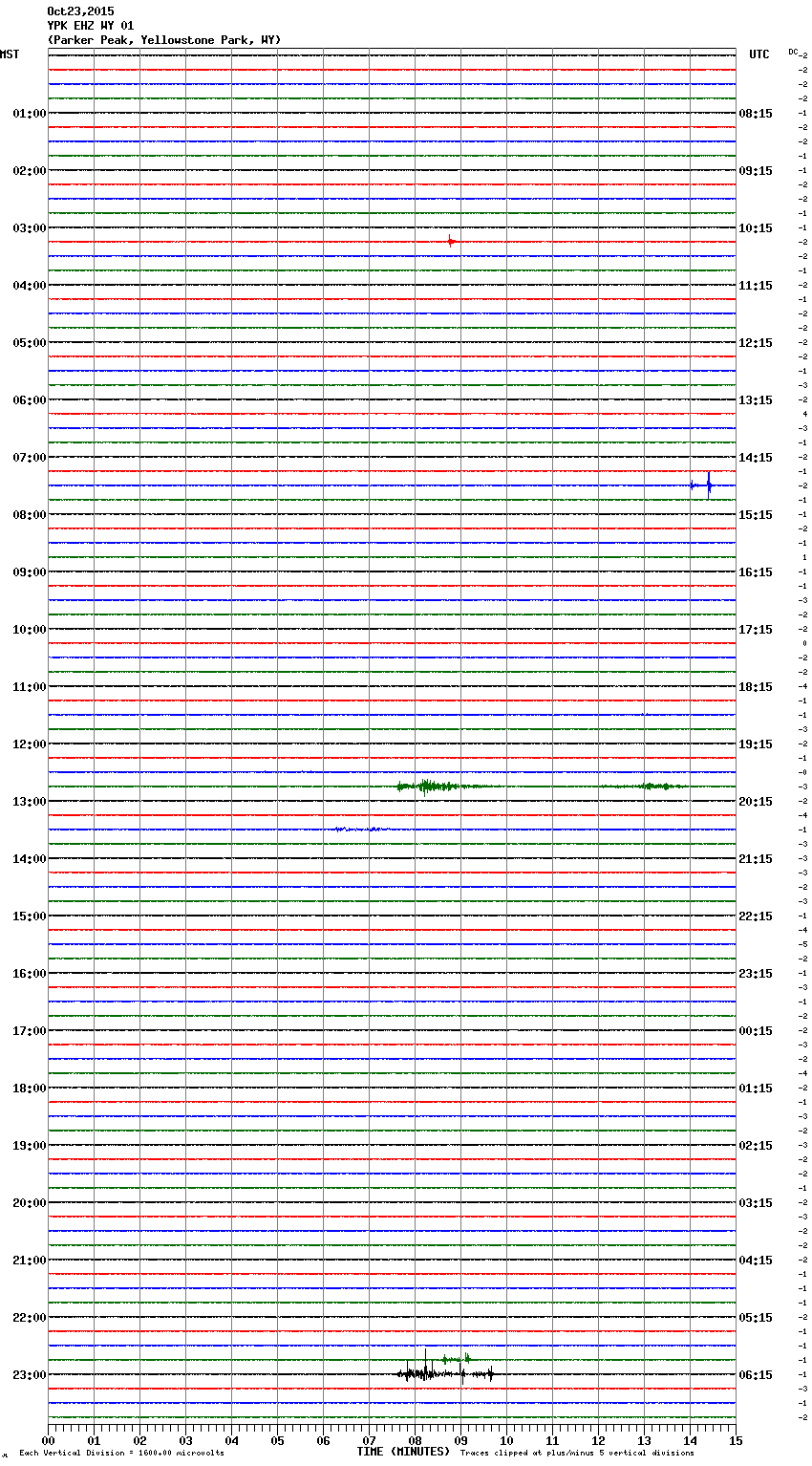Viewport: 812px width, 1466px height.
Task: Select the 09:00 MST row label
Action: [x=30, y=572]
